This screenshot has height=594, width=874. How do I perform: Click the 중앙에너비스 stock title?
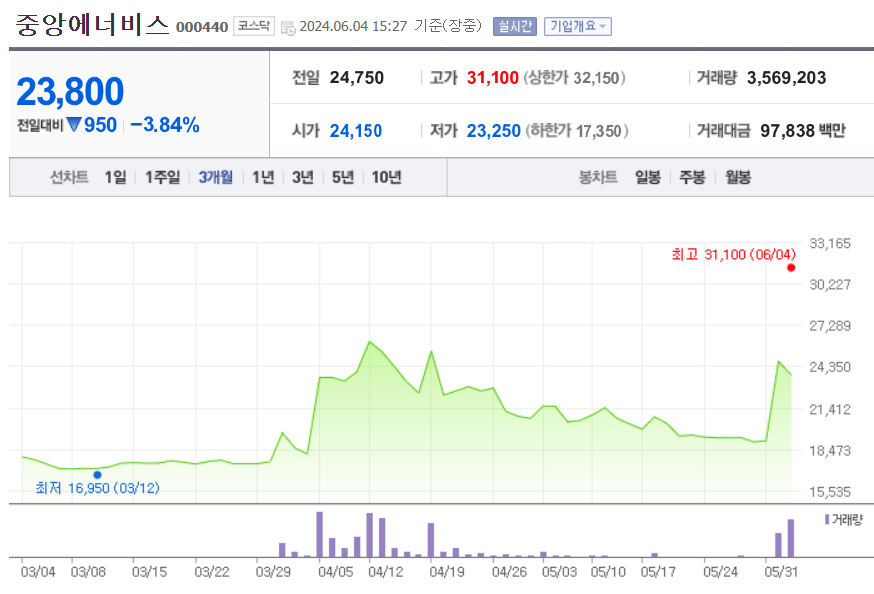click(x=92, y=25)
